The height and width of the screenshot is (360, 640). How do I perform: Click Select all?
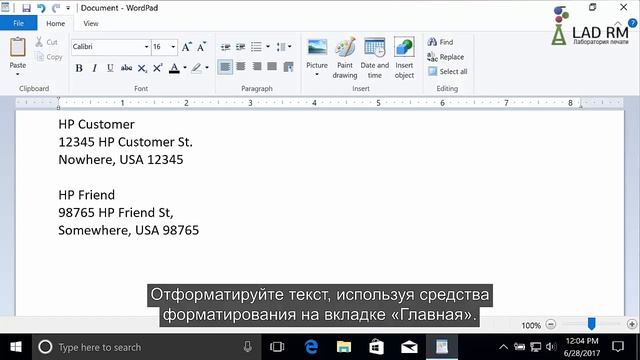point(447,71)
